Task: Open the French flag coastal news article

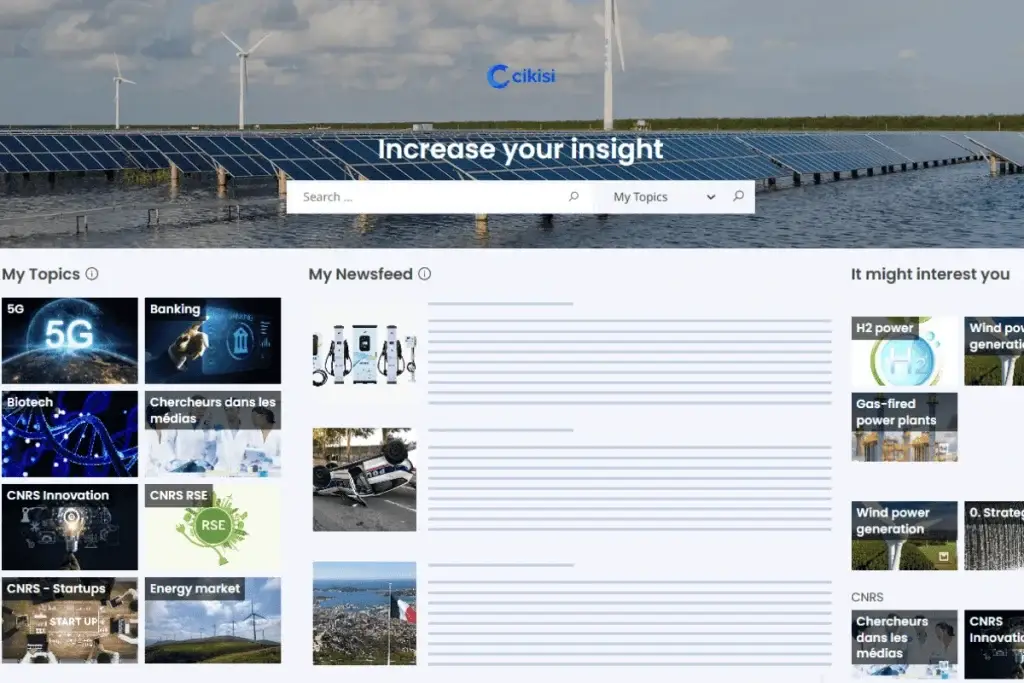Action: (364, 613)
